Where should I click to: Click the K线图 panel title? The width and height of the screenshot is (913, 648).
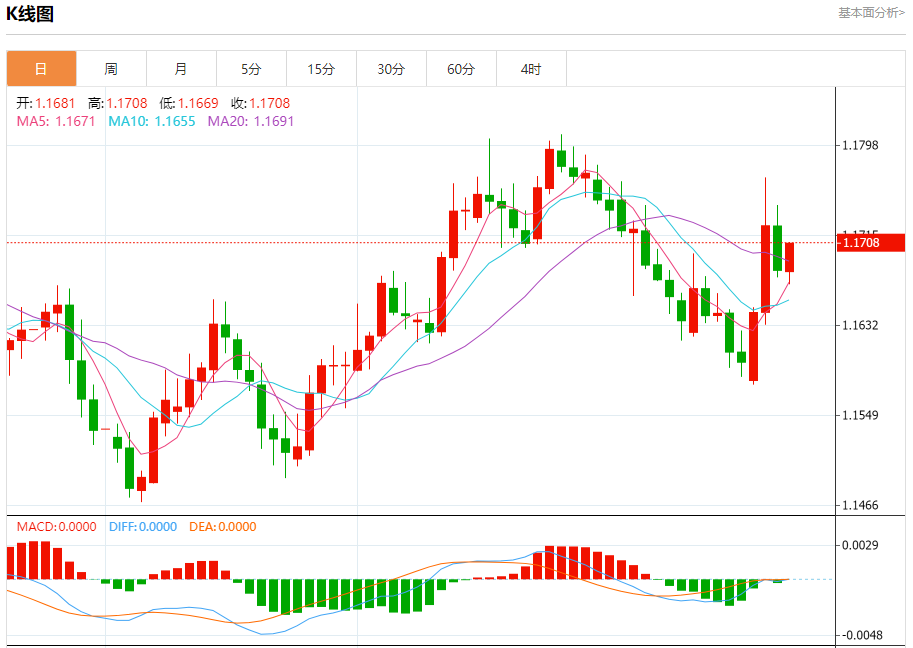pyautogui.click(x=31, y=14)
